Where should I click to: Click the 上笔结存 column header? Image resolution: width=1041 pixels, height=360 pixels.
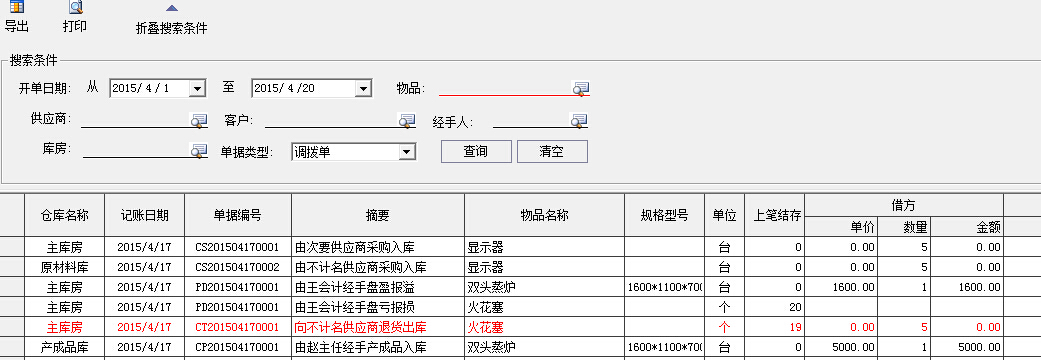pyautogui.click(x=774, y=215)
